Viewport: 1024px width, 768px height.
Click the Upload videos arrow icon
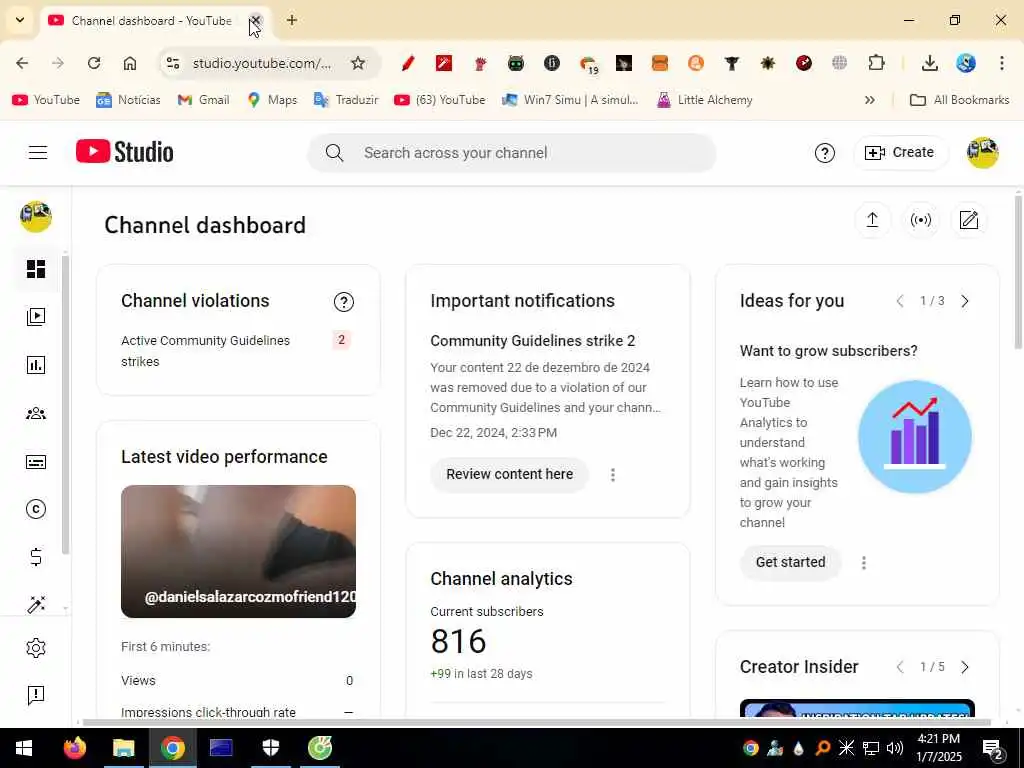(x=872, y=220)
